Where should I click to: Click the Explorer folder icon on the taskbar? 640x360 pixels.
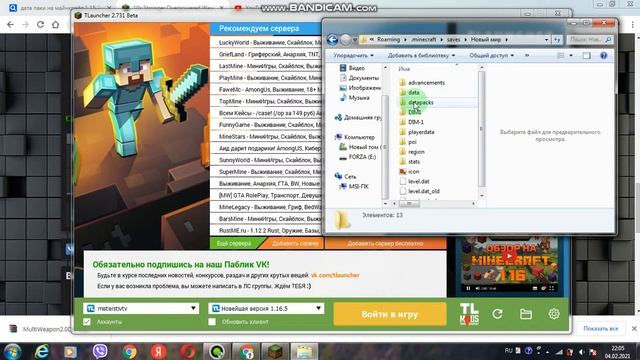[x=304, y=351]
